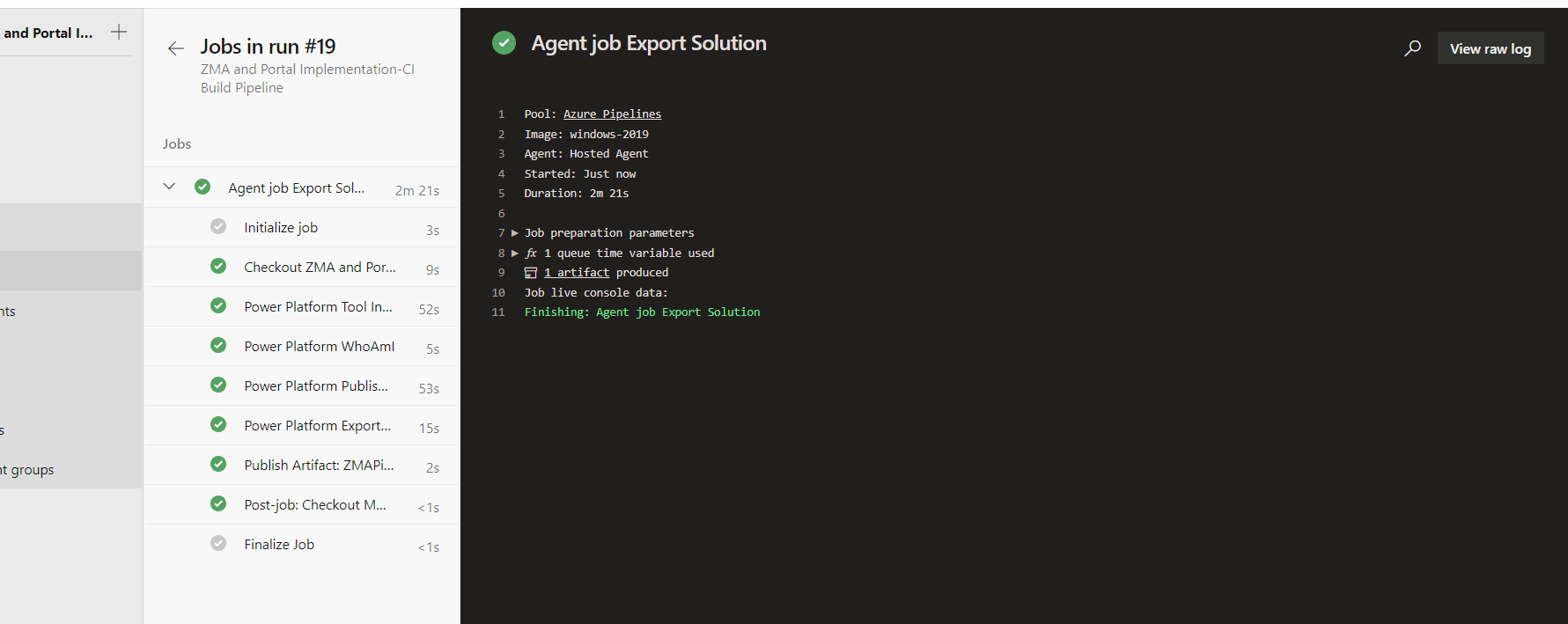Click the grey status icon for Initialize job
The image size is (1568, 624).
click(x=218, y=227)
